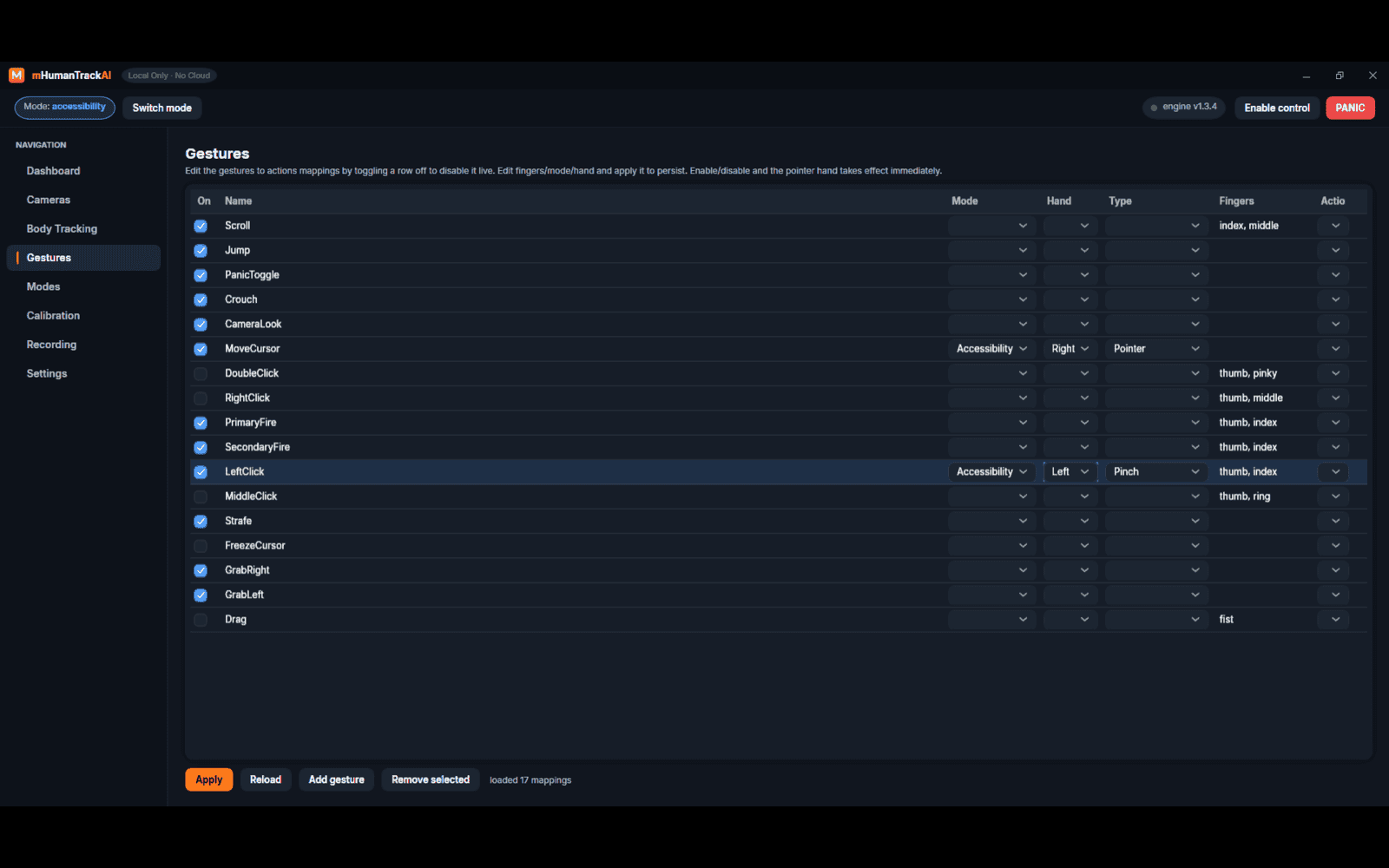Restore down the application window
Viewport: 1389px width, 868px height.
pos(1340,76)
